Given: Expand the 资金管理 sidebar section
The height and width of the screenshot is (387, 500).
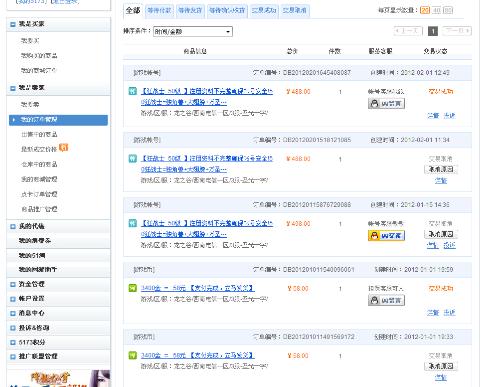Looking at the screenshot, I should point(13,284).
